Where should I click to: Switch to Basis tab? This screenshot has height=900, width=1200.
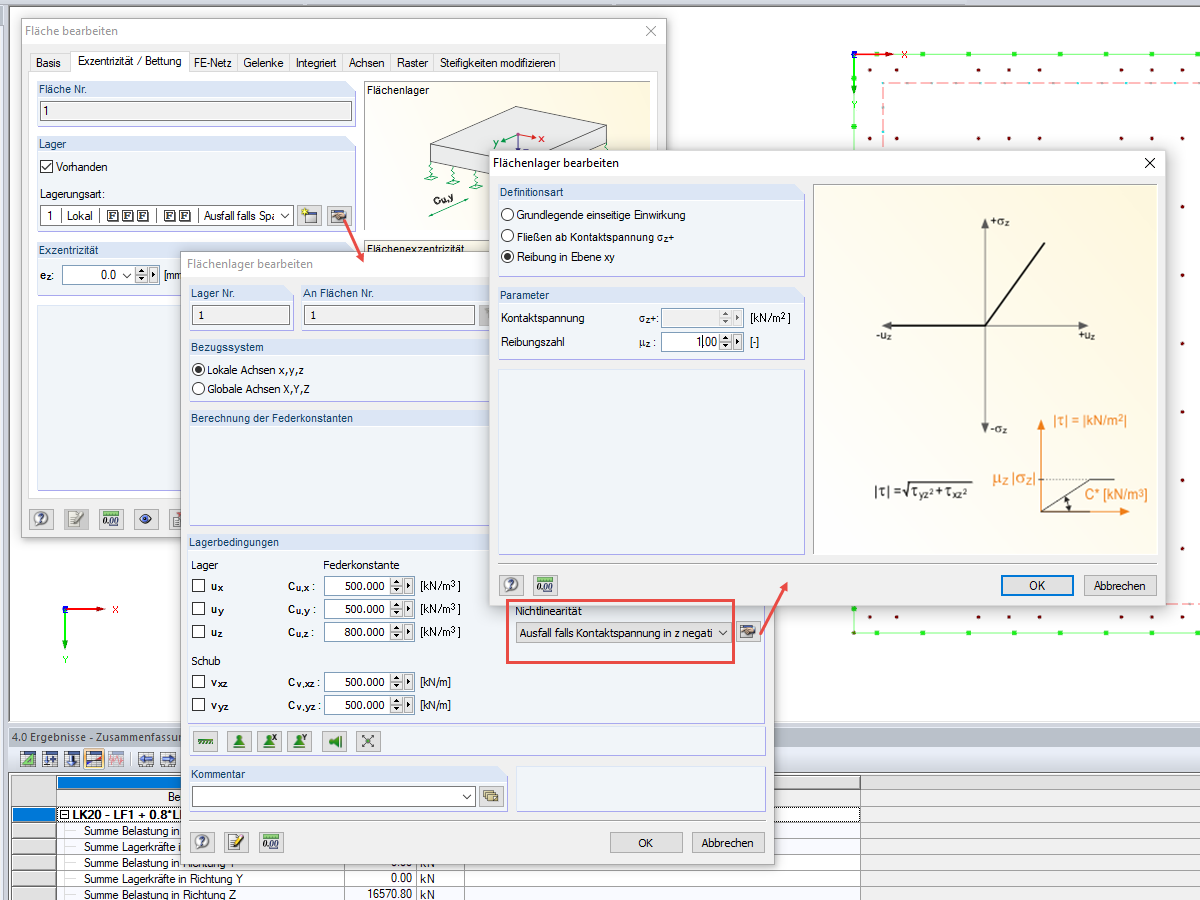[x=48, y=62]
